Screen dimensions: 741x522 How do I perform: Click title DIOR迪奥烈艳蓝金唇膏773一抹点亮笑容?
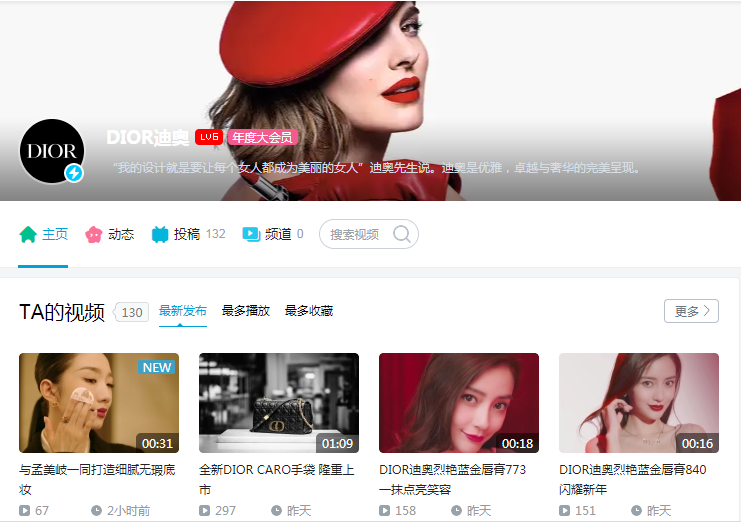click(453, 479)
